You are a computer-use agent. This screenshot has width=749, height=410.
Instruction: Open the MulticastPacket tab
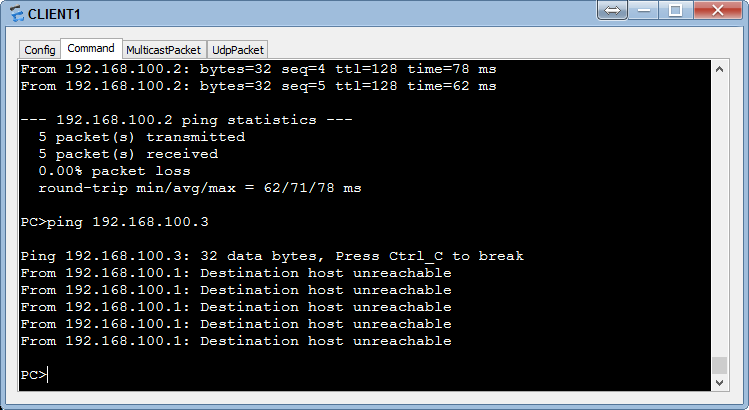[163, 50]
